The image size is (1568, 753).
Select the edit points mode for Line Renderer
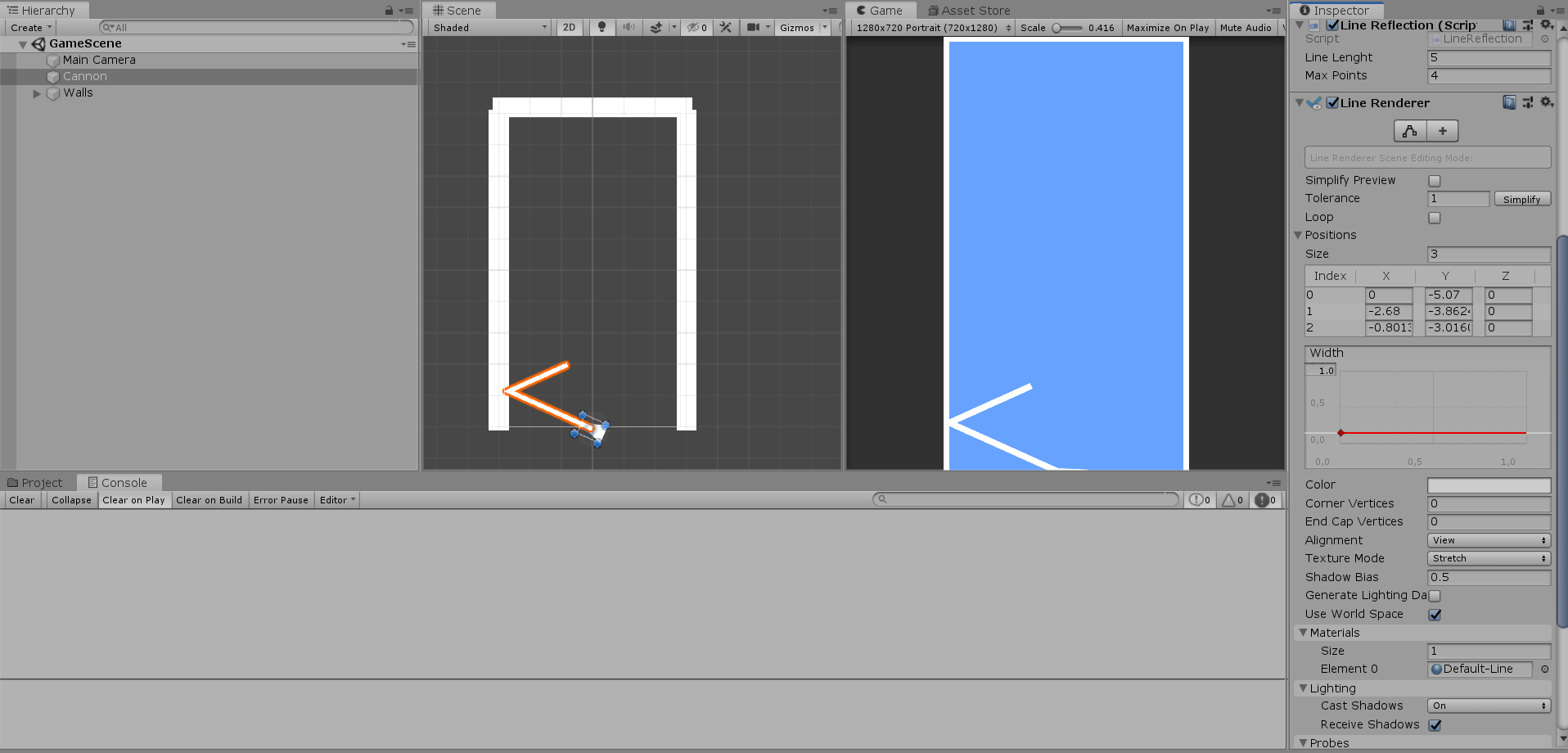[x=1410, y=130]
